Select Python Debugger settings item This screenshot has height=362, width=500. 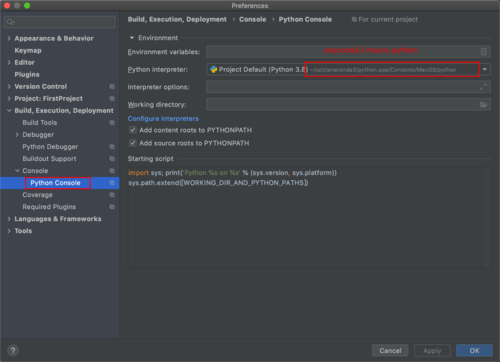[50, 147]
